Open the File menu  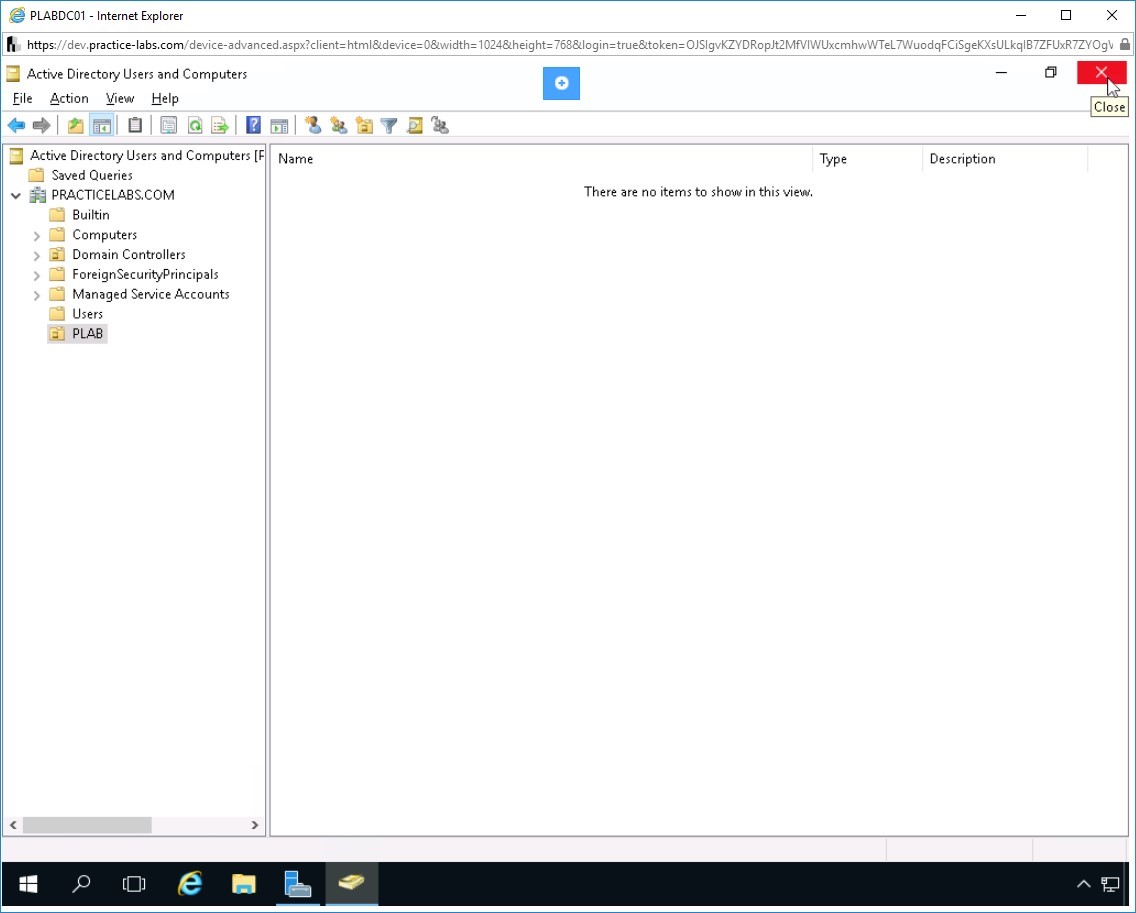point(22,99)
